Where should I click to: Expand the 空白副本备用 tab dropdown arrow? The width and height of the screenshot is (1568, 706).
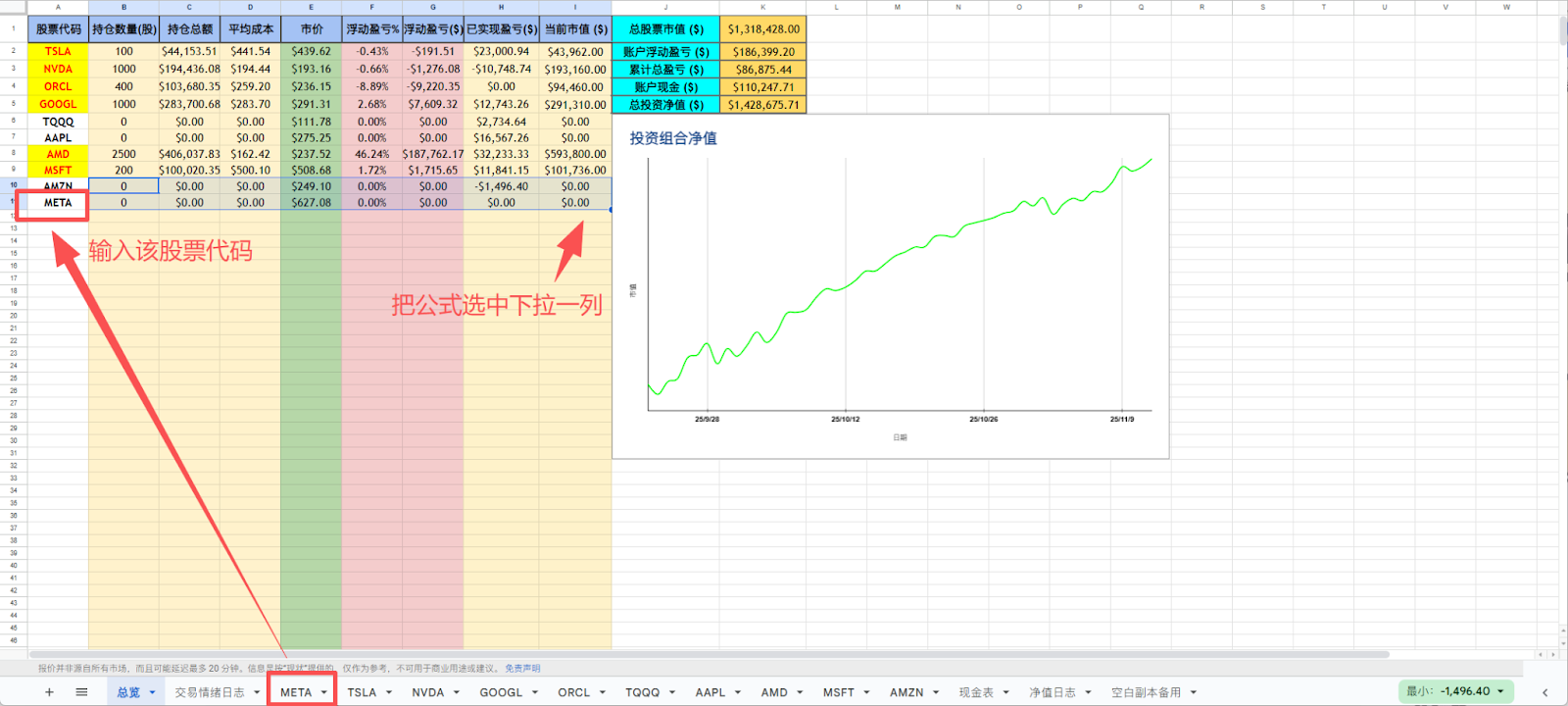[1194, 692]
